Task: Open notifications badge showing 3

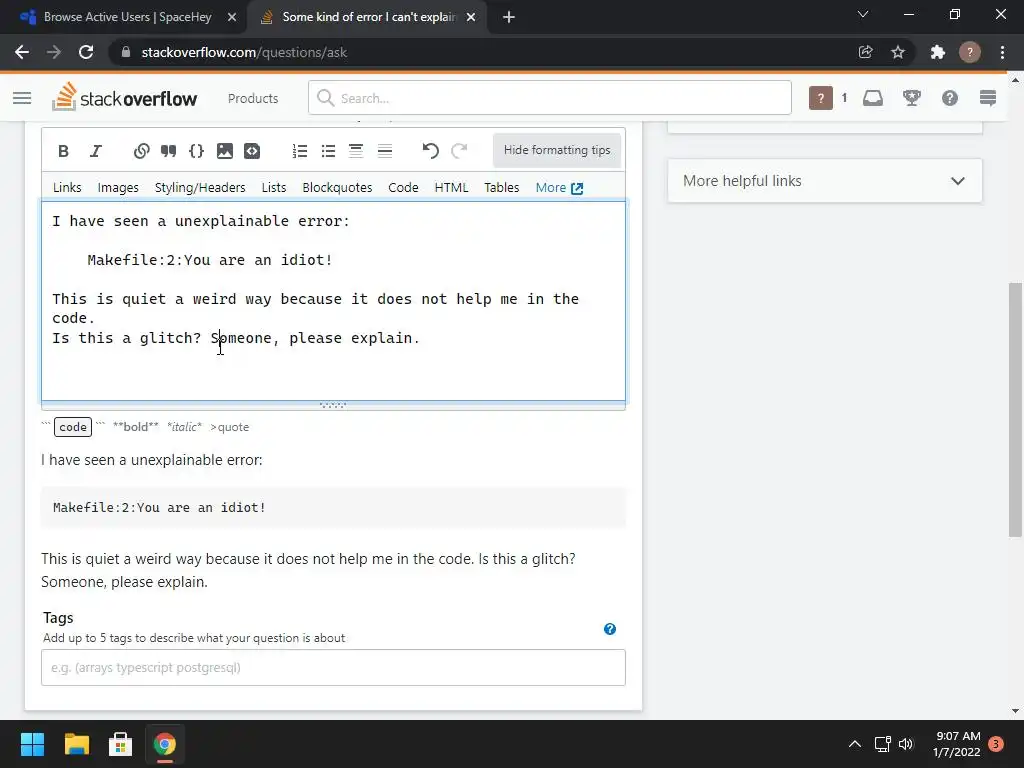Action: (x=996, y=744)
